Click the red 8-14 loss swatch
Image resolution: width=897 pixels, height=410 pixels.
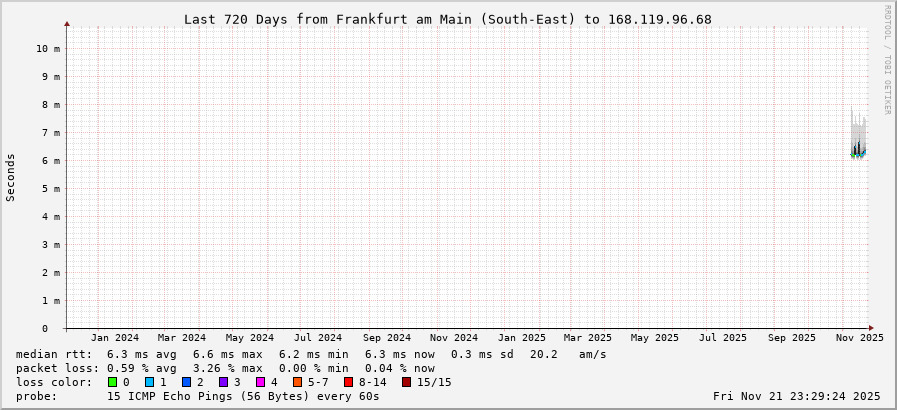pyautogui.click(x=348, y=382)
